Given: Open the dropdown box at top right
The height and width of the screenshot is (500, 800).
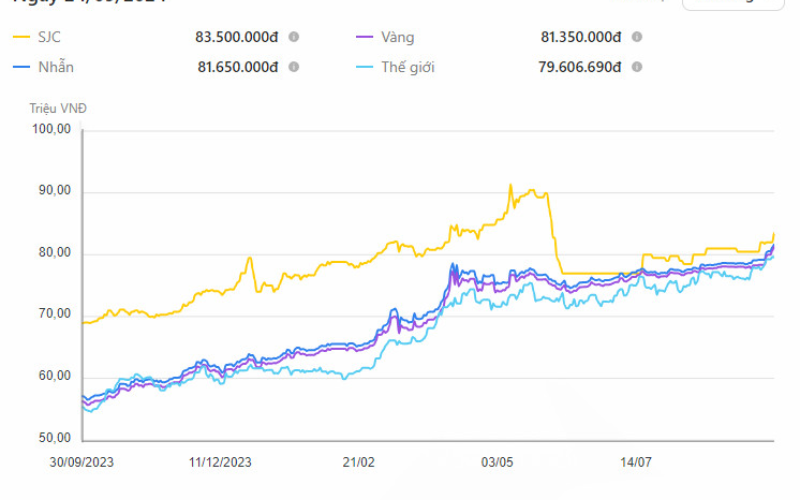Looking at the screenshot, I should (733, 4).
